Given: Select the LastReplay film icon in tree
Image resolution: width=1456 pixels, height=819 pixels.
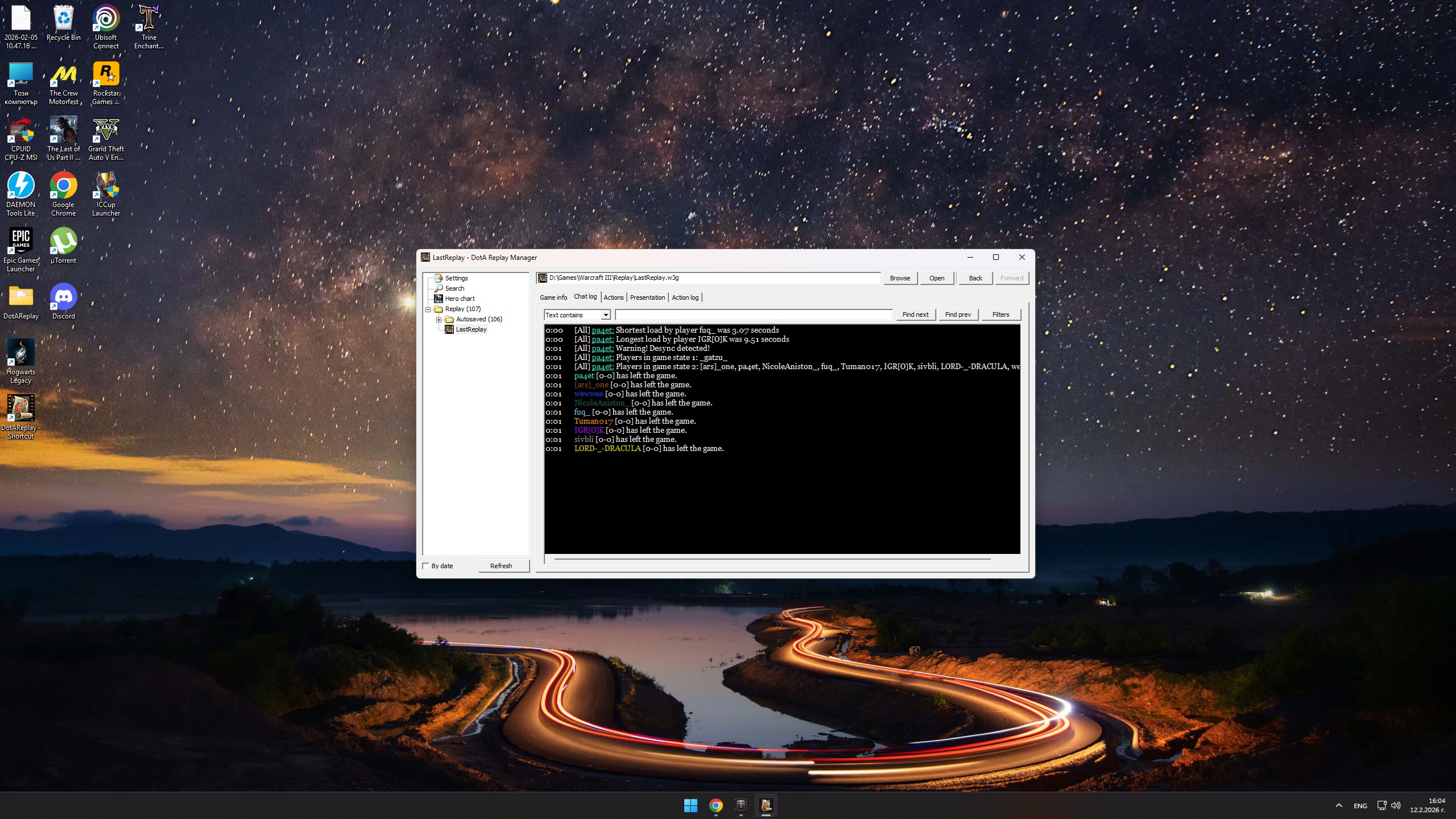Looking at the screenshot, I should pos(449,329).
